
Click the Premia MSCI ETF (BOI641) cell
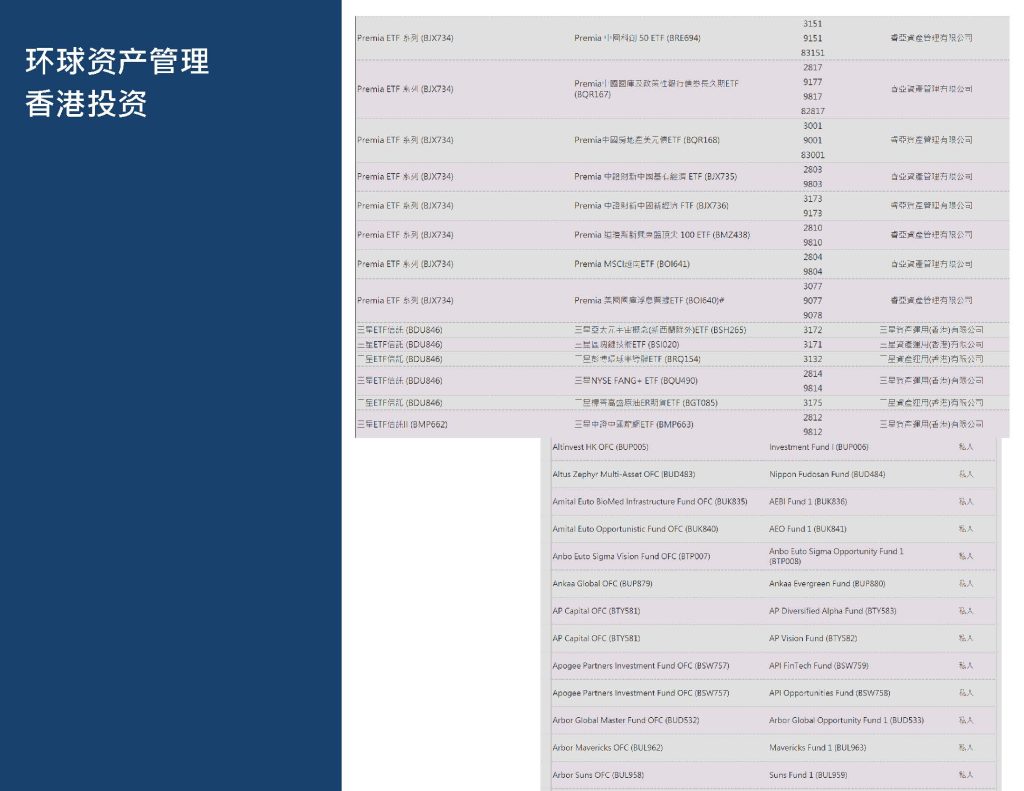[x=632, y=264]
